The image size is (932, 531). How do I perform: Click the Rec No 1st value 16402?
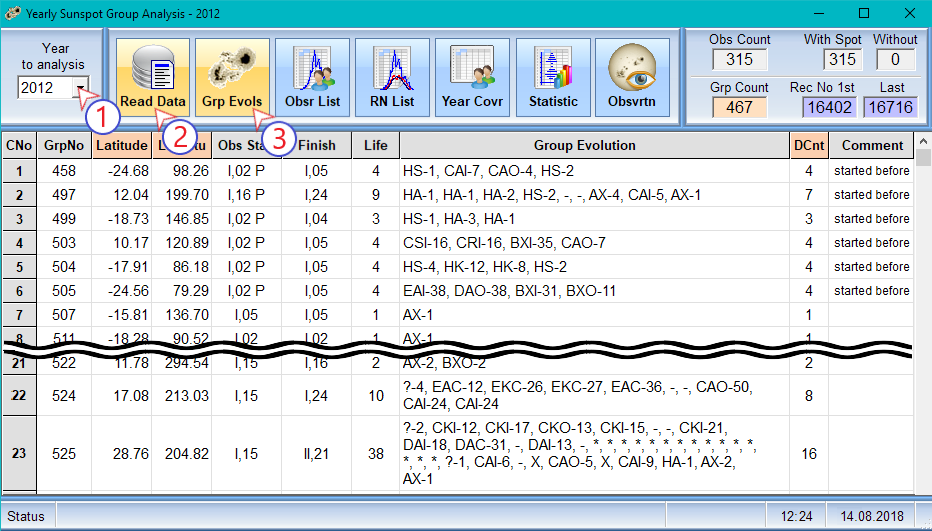829,108
